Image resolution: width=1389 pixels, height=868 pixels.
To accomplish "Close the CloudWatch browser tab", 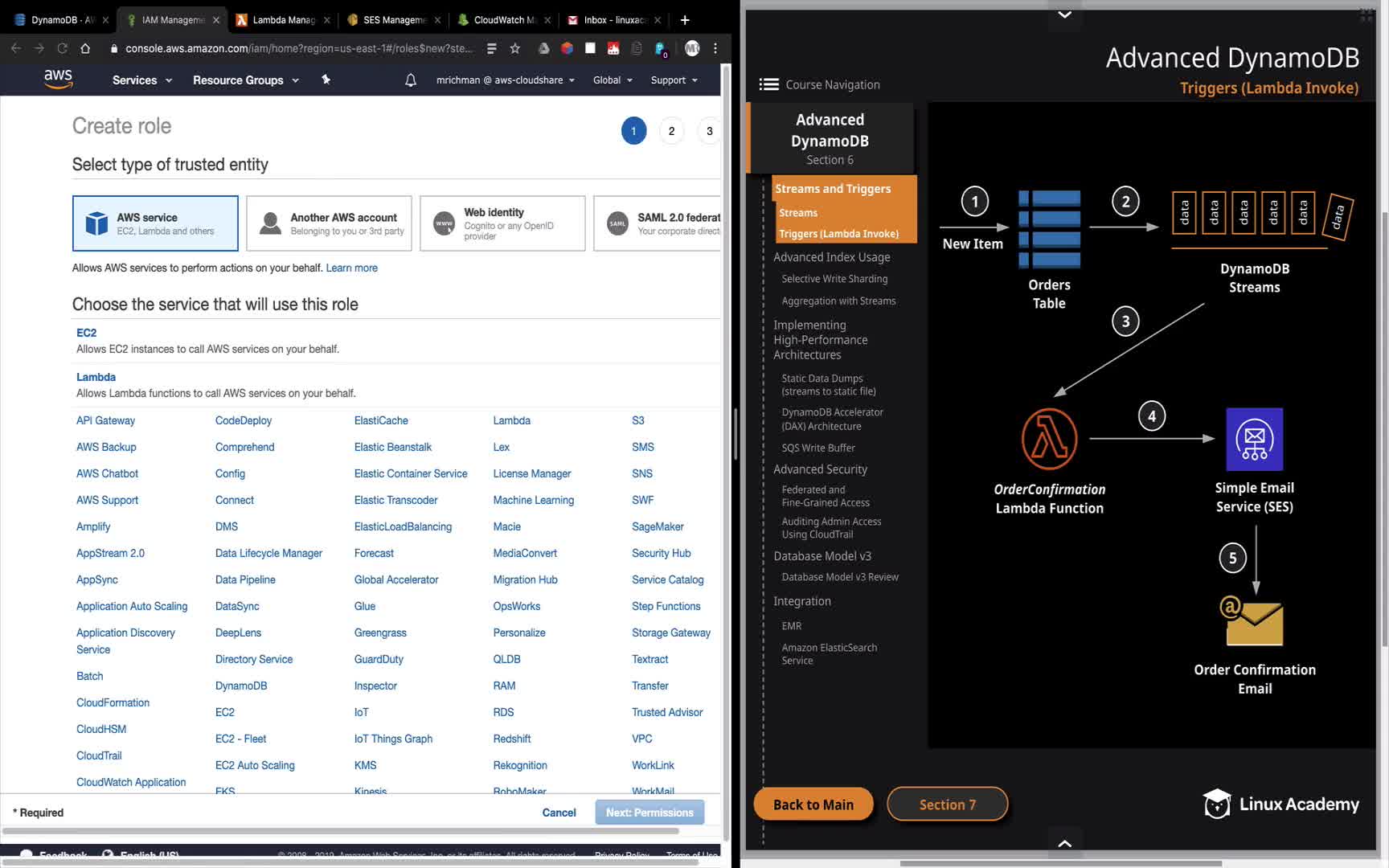I will (x=547, y=20).
